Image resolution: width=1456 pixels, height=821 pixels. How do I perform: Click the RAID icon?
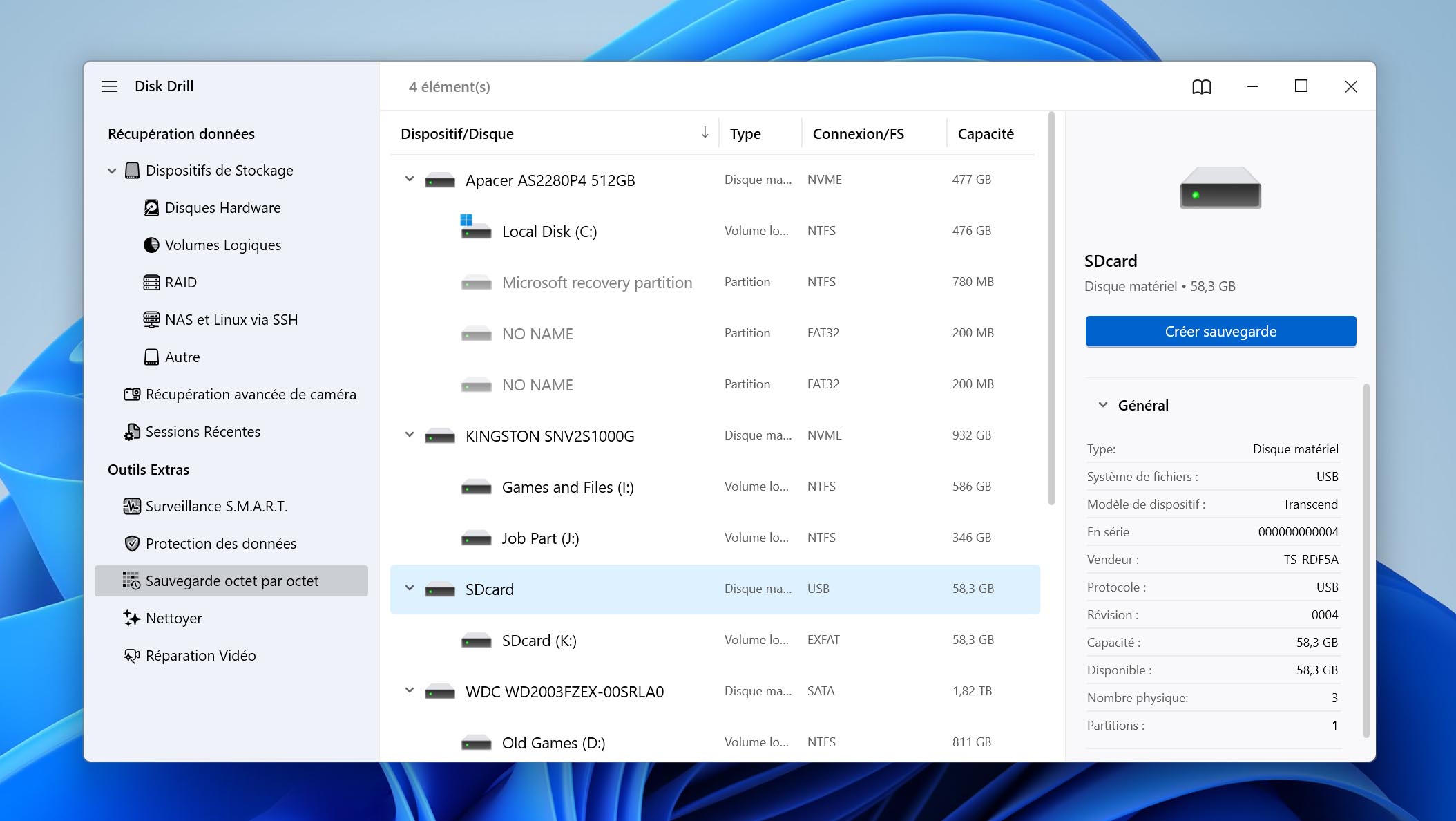(151, 283)
